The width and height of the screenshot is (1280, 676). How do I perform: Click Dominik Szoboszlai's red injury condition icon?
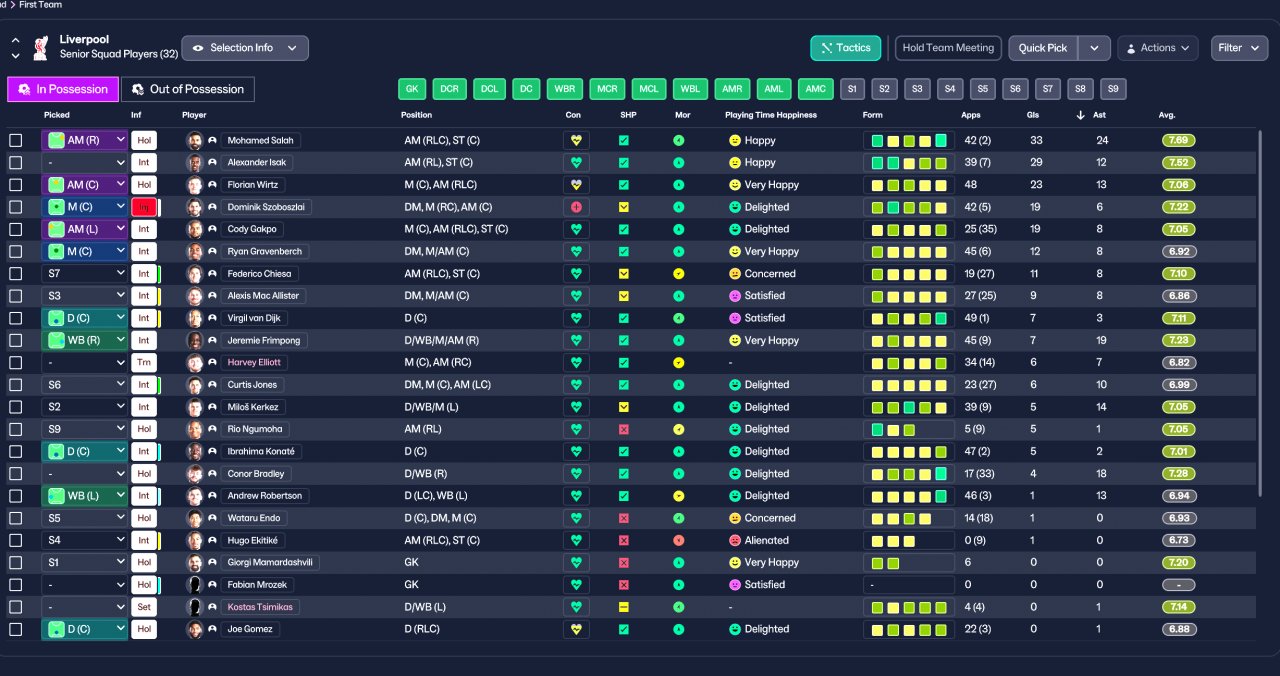(576, 207)
